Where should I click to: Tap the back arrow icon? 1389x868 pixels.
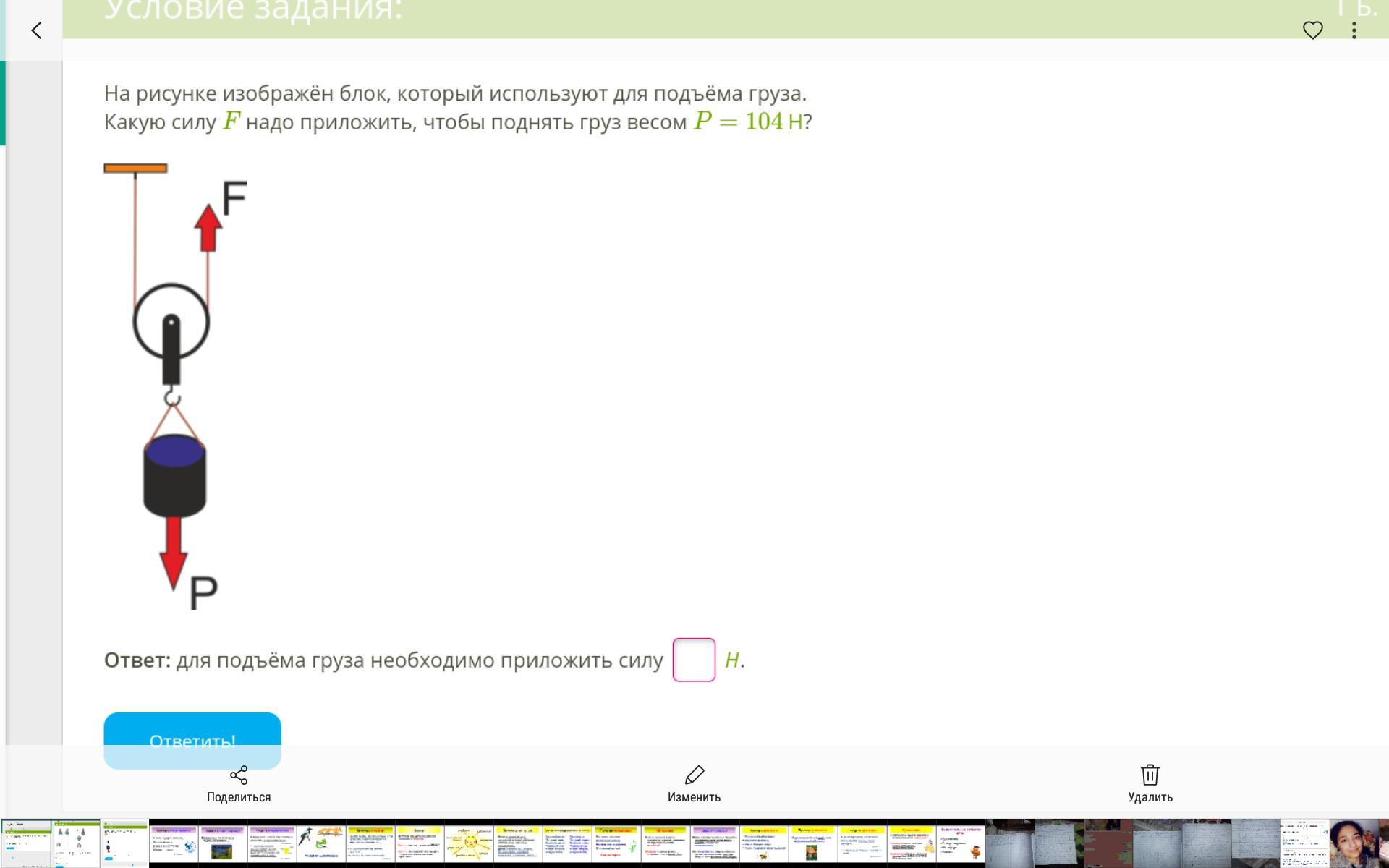[36, 30]
